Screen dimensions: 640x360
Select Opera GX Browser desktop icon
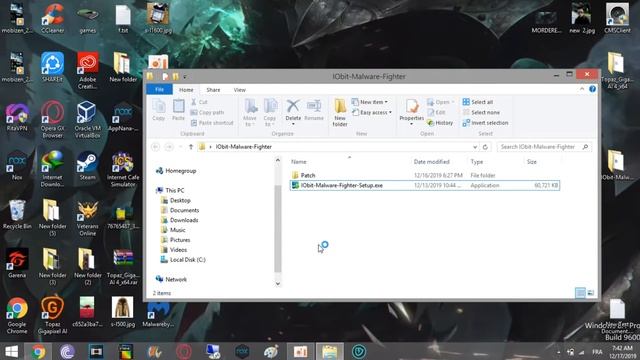(52, 120)
